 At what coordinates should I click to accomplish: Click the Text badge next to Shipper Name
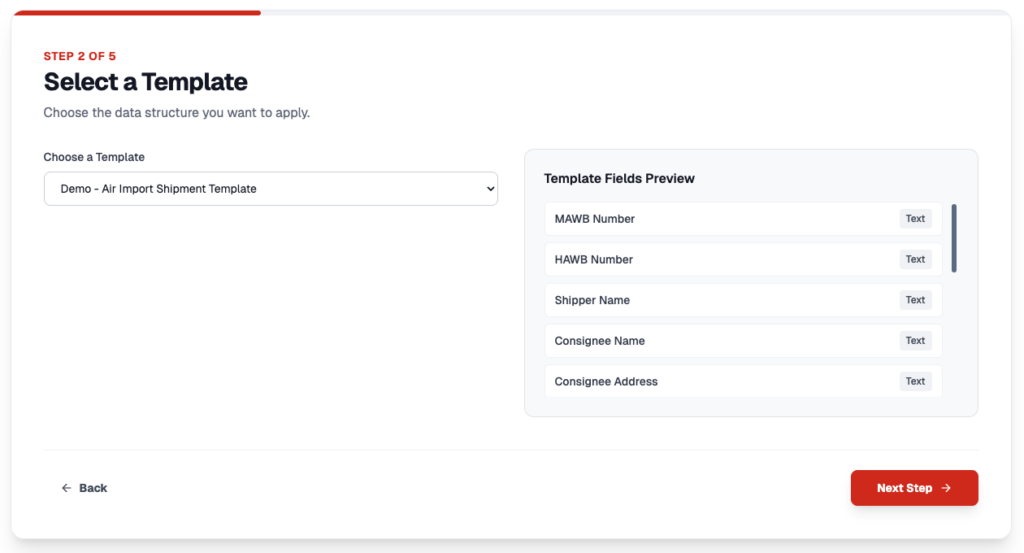click(915, 300)
